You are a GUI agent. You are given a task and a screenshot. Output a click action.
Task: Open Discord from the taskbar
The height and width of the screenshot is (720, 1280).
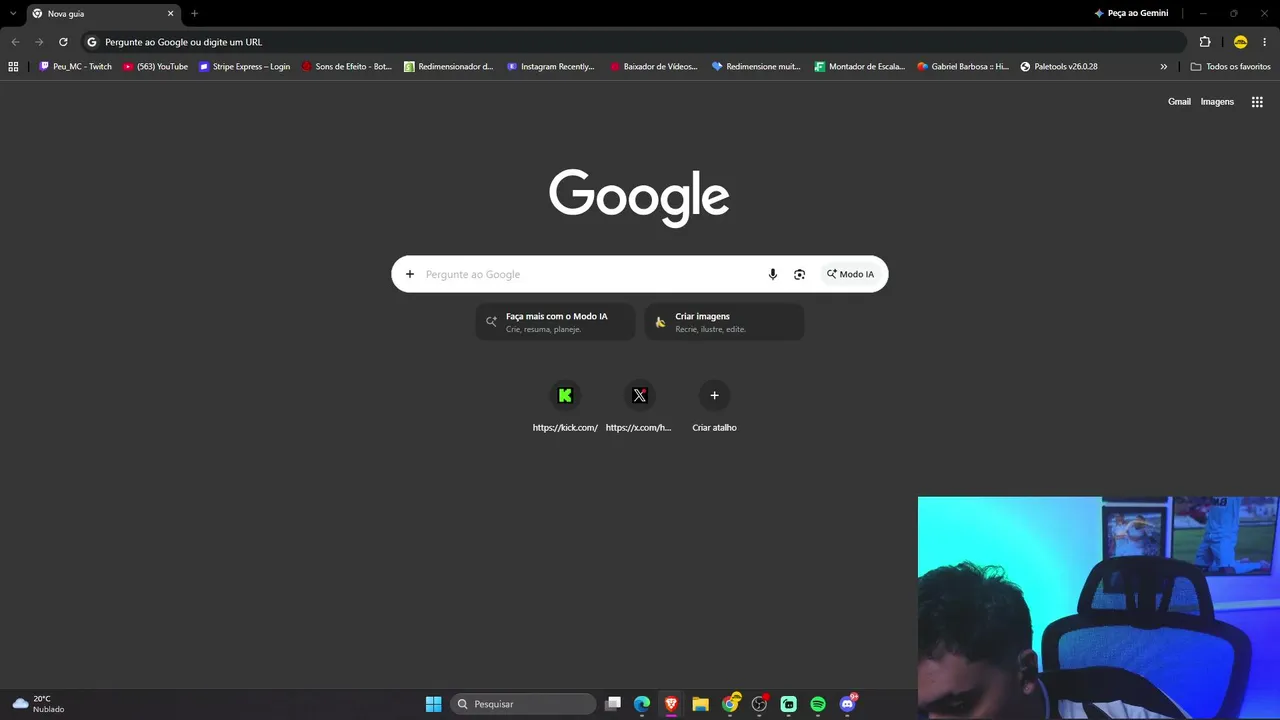coord(848,704)
